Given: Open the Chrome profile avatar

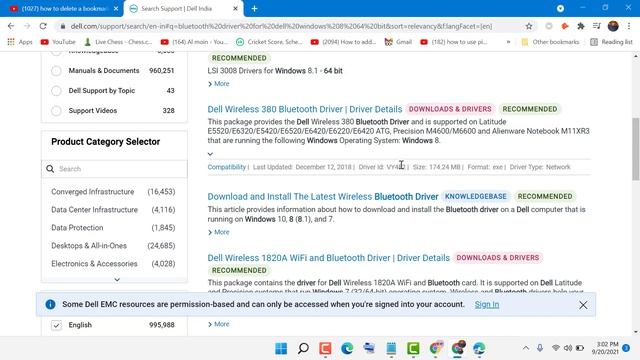Looking at the screenshot, I should click(x=613, y=26).
